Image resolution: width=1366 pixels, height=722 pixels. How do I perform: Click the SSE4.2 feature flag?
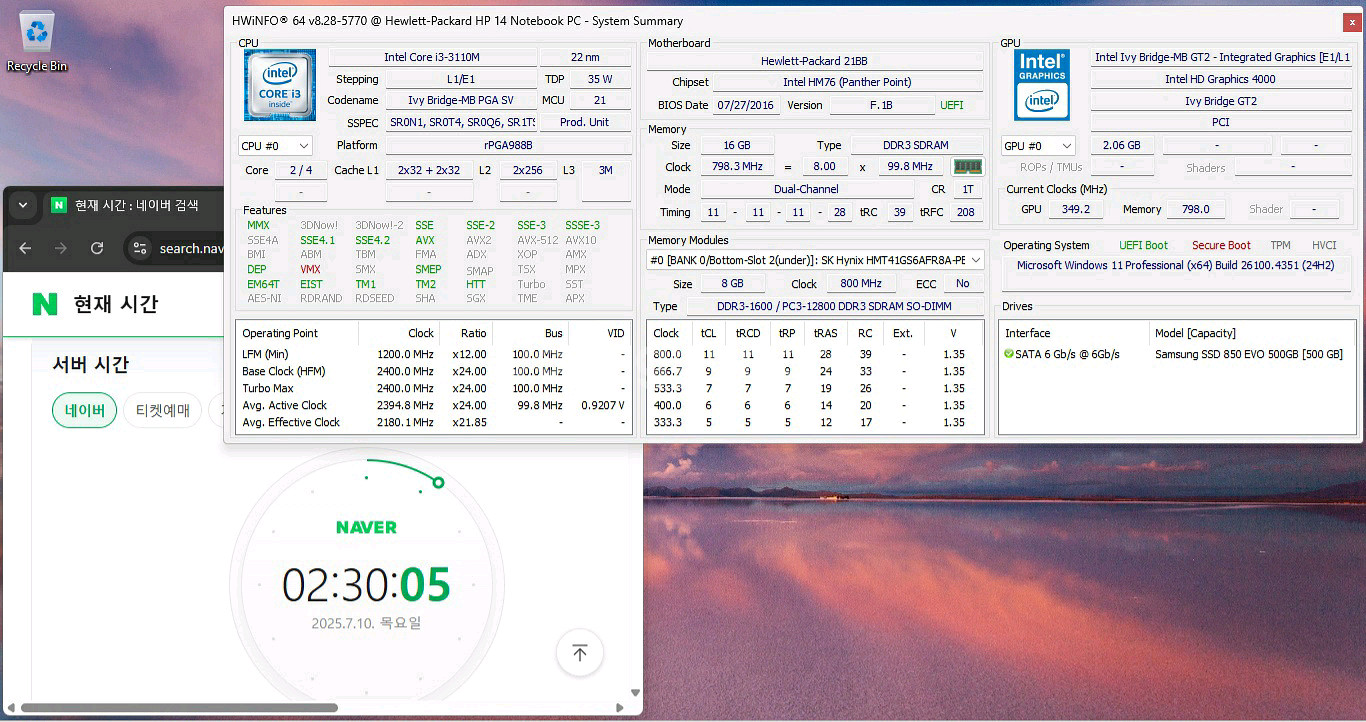pos(372,240)
